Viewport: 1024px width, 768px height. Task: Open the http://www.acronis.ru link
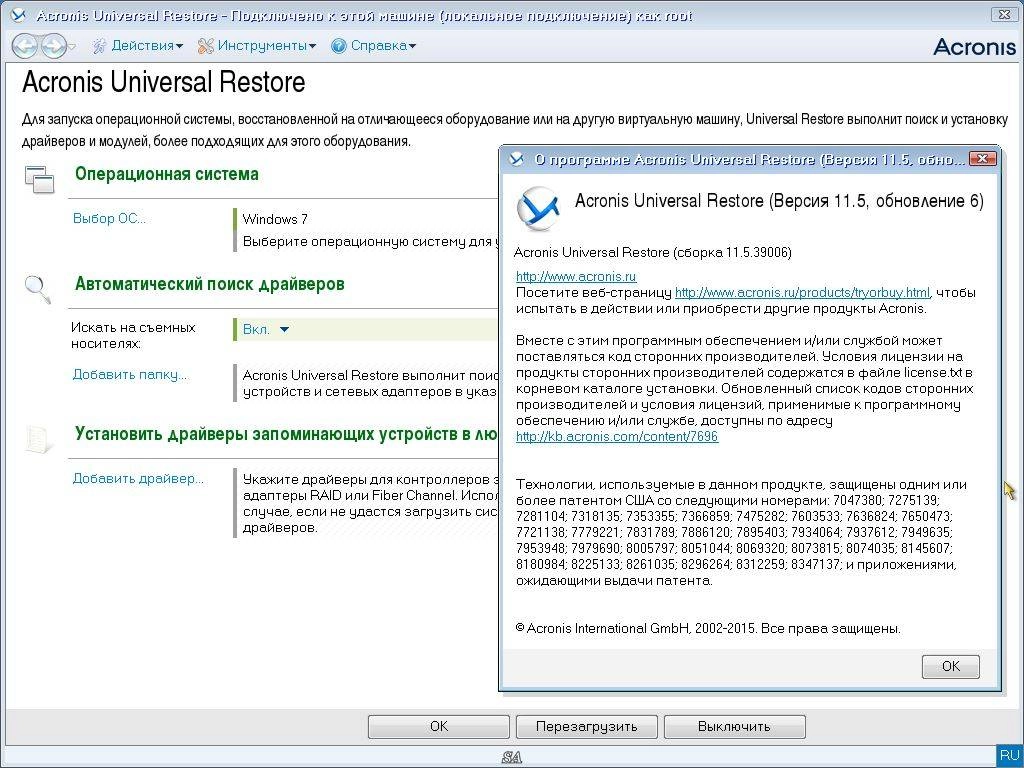[576, 276]
